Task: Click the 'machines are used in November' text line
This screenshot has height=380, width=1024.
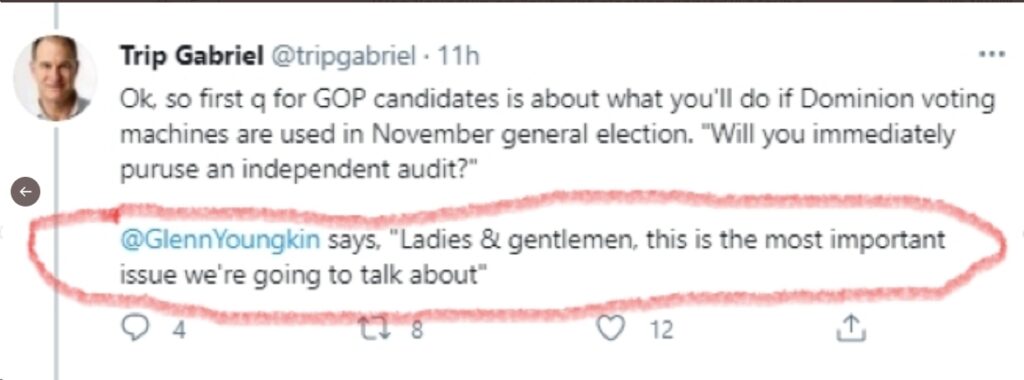Action: pos(537,135)
